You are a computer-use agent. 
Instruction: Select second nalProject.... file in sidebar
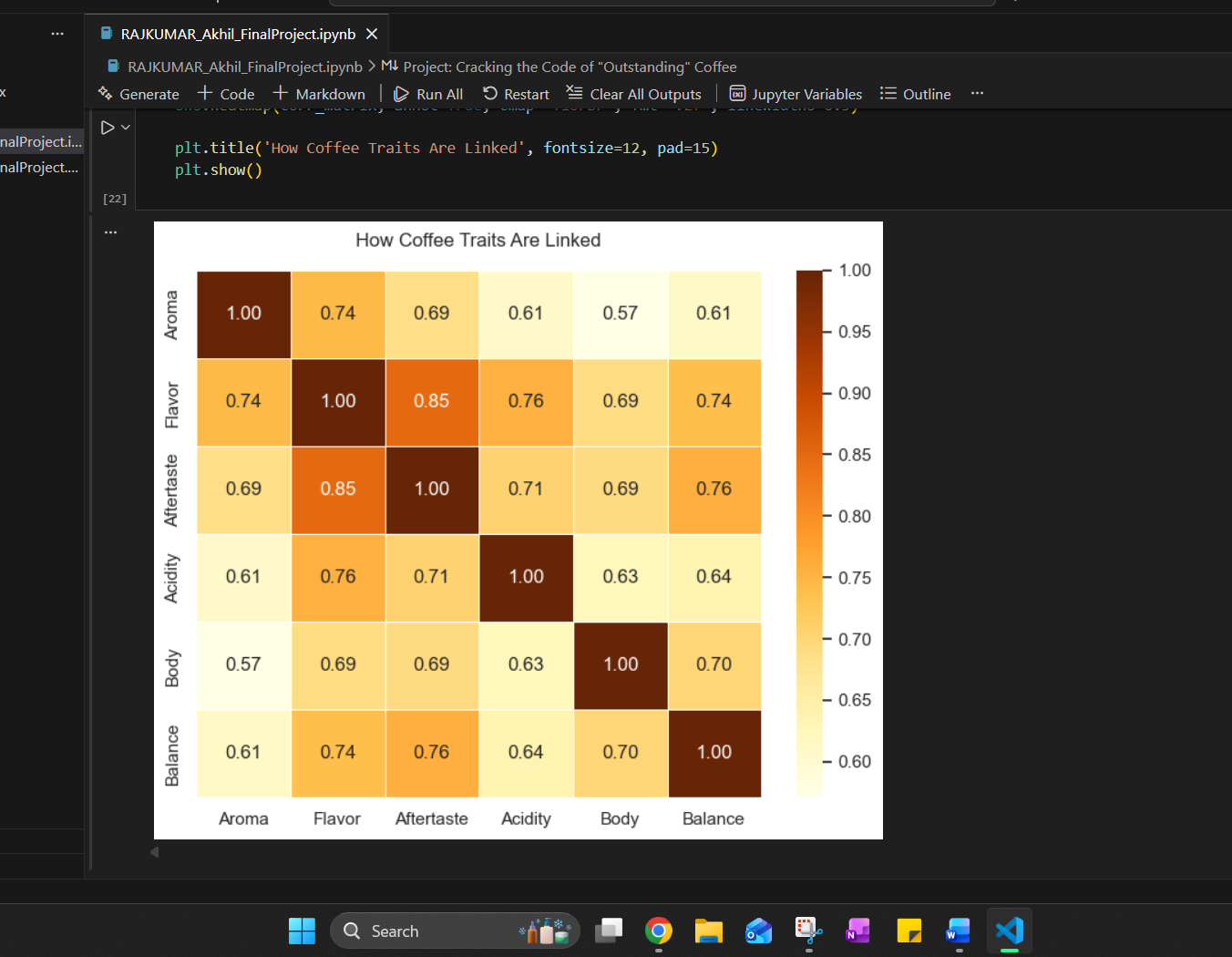[x=41, y=167]
